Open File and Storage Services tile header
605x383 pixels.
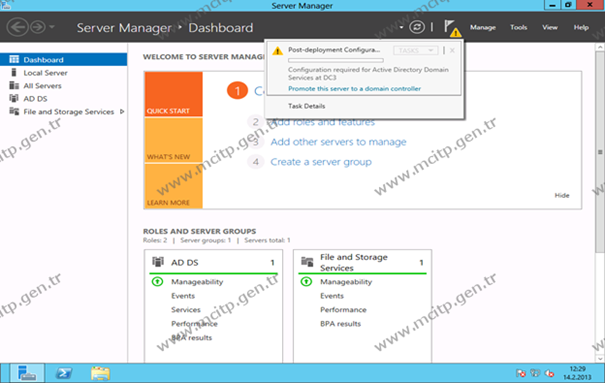(362, 262)
